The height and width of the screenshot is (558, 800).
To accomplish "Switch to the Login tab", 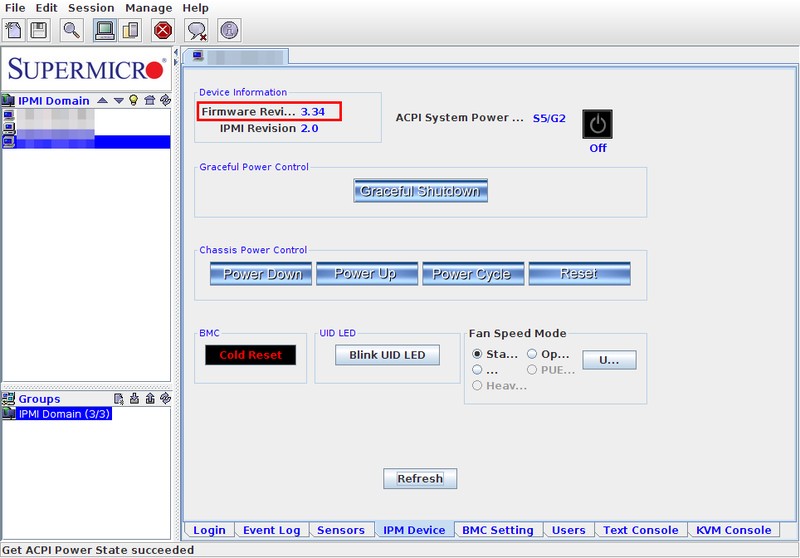I will point(209,530).
